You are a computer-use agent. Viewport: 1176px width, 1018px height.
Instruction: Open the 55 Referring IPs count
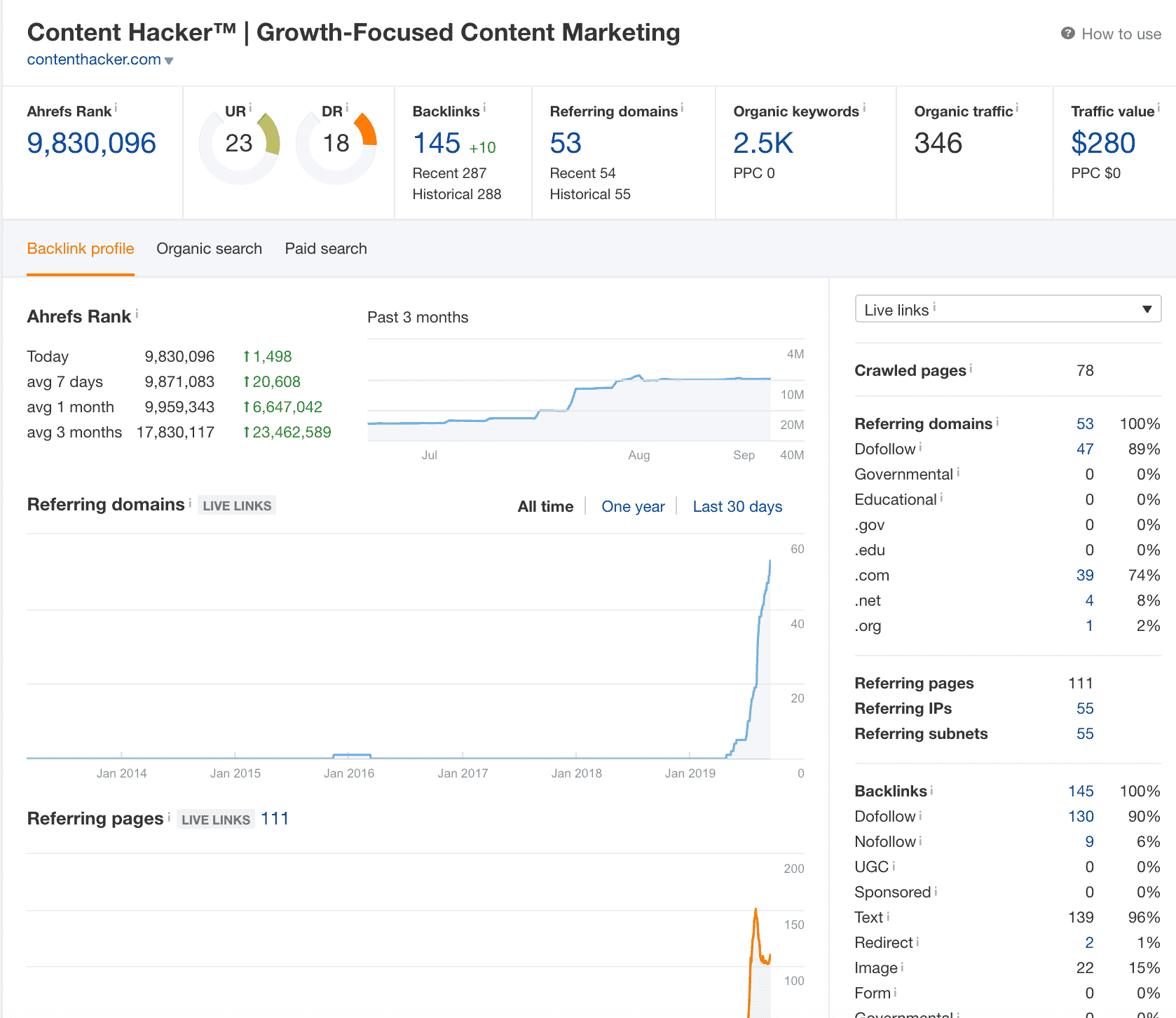[x=1085, y=709]
